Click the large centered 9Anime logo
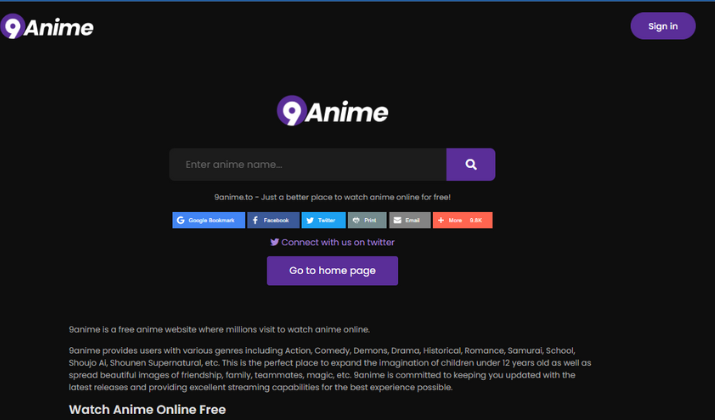The height and width of the screenshot is (420, 715). (332, 111)
